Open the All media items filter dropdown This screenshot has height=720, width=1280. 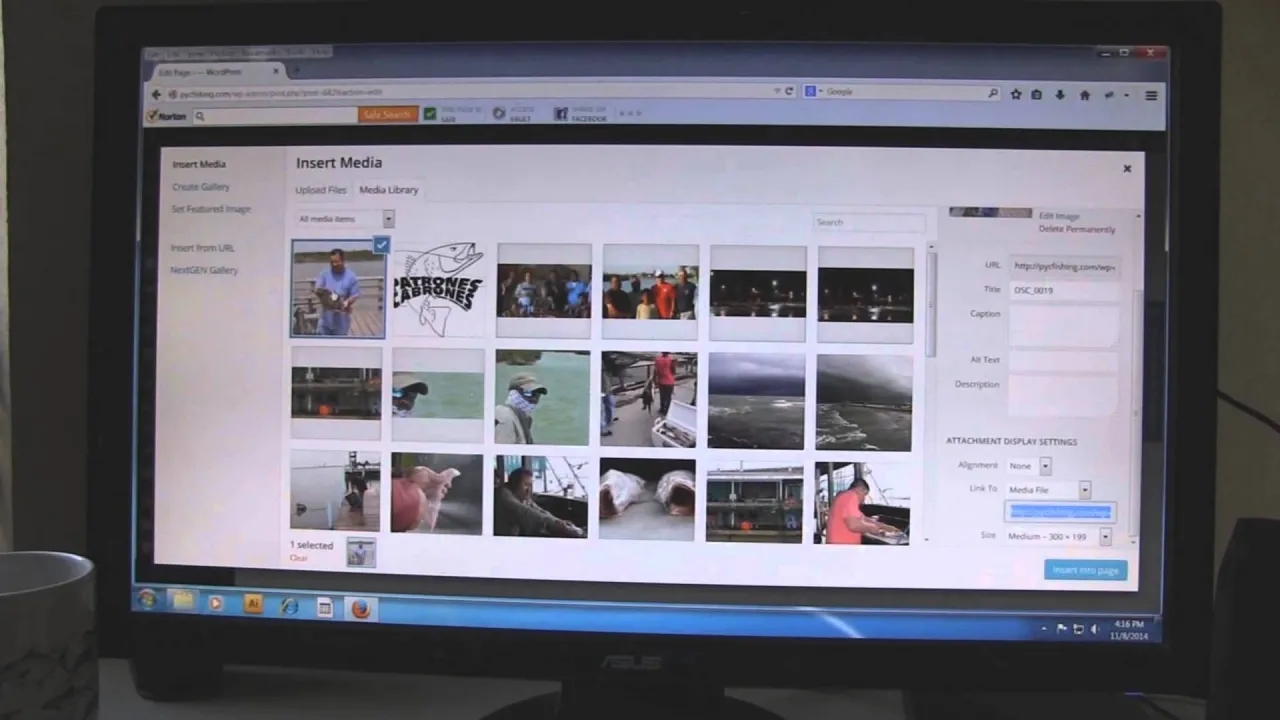[345, 219]
